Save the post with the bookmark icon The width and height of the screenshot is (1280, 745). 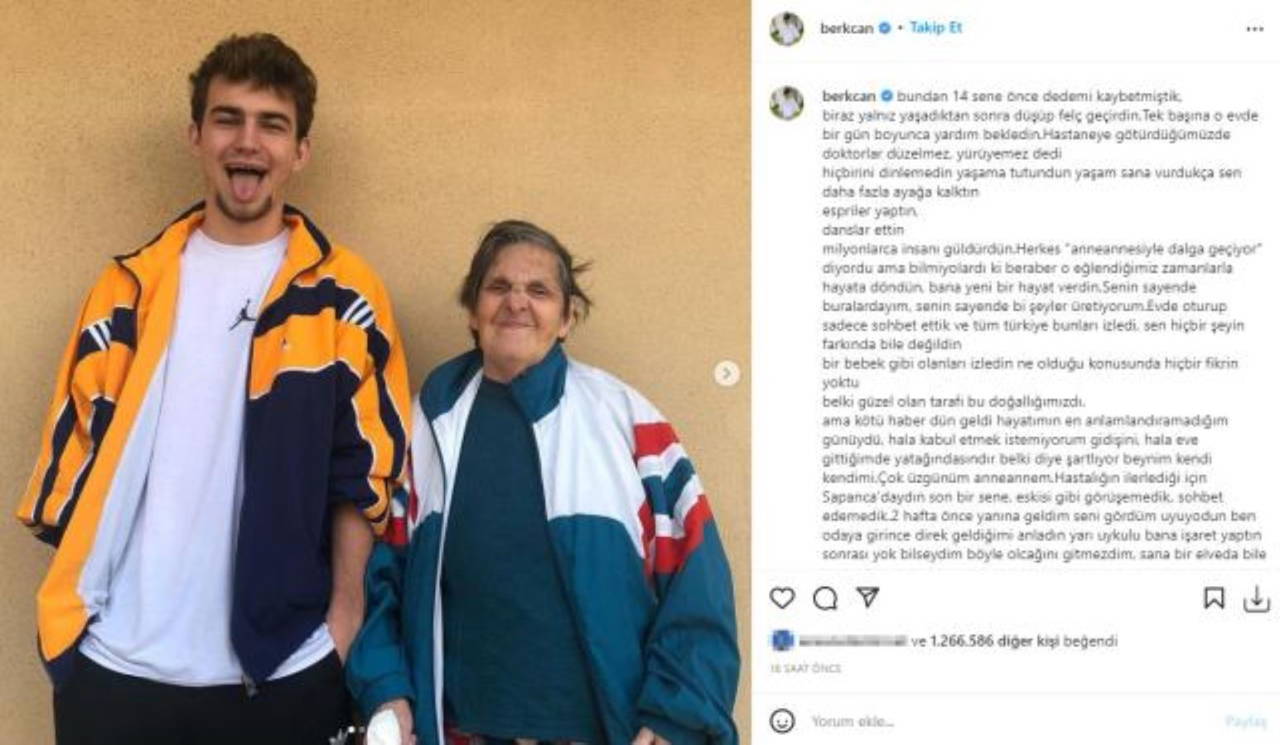1213,598
